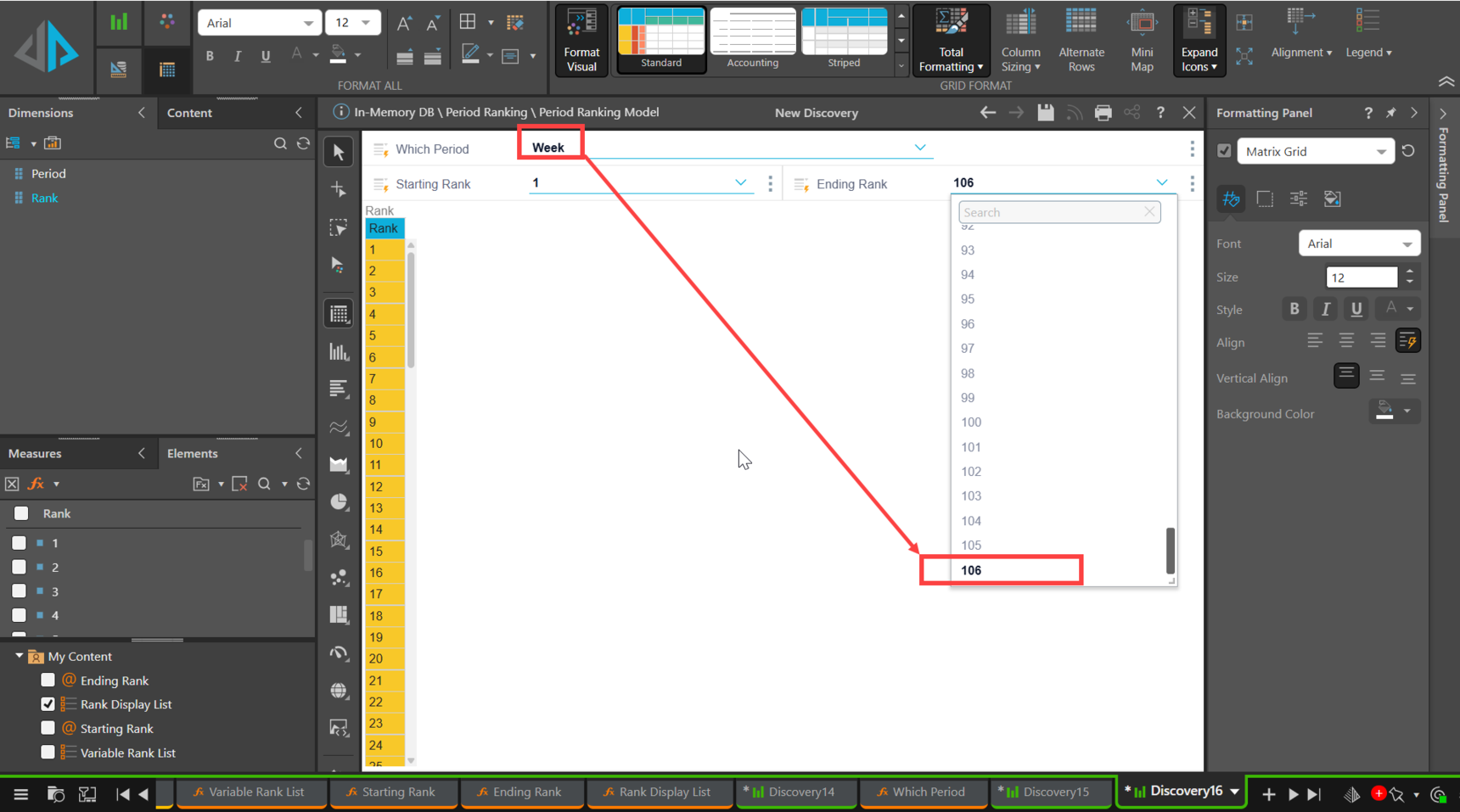Check element 1 in Rank list
The width and height of the screenshot is (1460, 812).
[19, 543]
